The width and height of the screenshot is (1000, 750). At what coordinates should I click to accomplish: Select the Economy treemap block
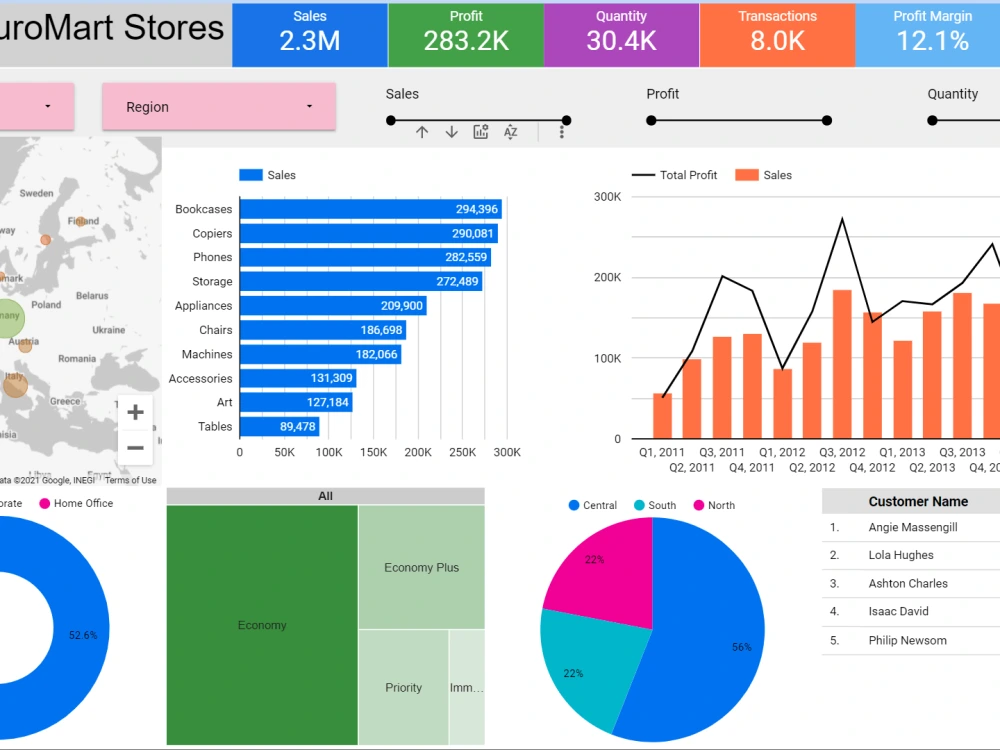(262, 625)
